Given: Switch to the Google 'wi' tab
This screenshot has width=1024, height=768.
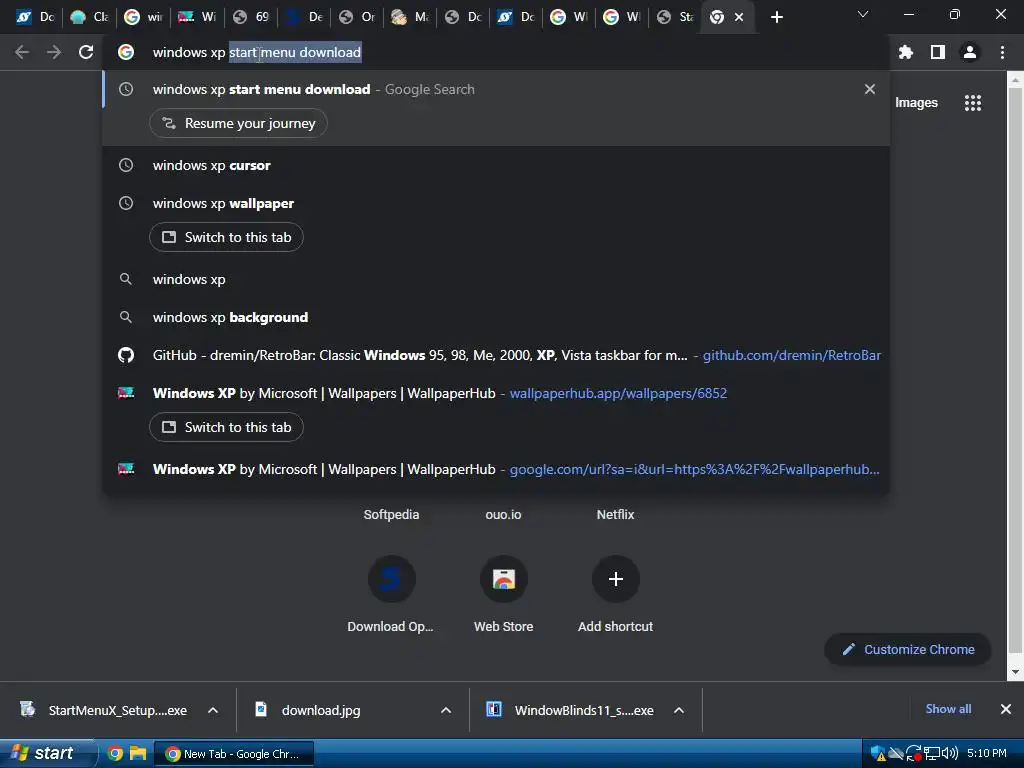Looking at the screenshot, I should [x=142, y=17].
